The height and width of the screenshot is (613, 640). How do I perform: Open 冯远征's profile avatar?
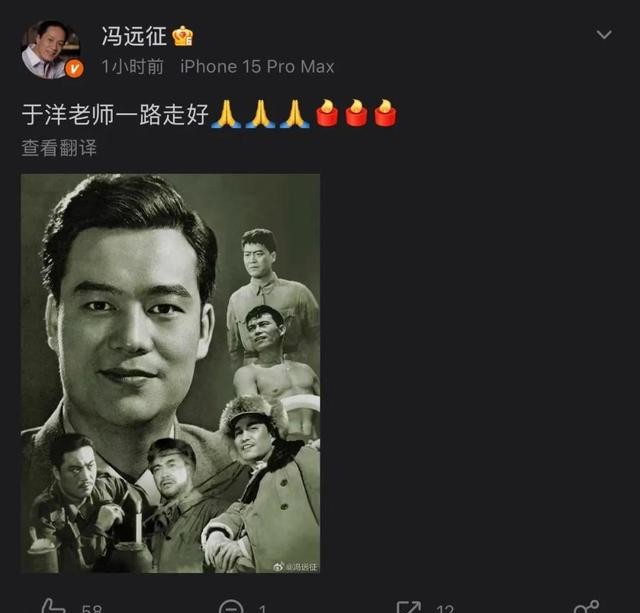51,49
